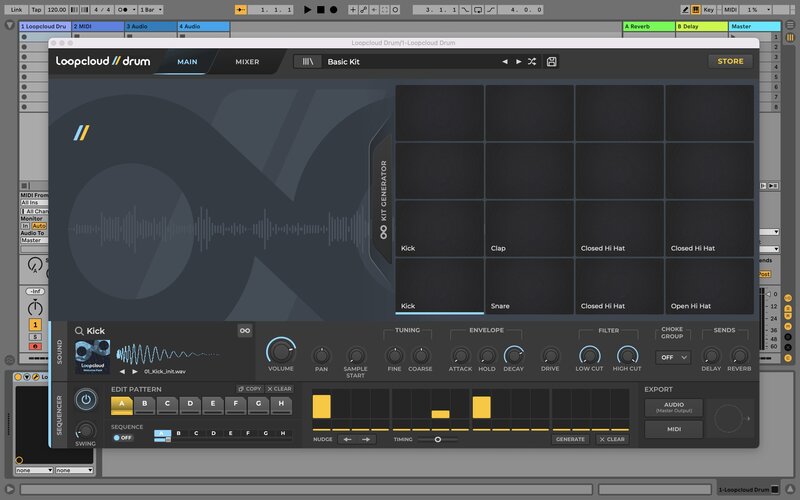Toggle the Sequence OFF switch

(x=122, y=438)
